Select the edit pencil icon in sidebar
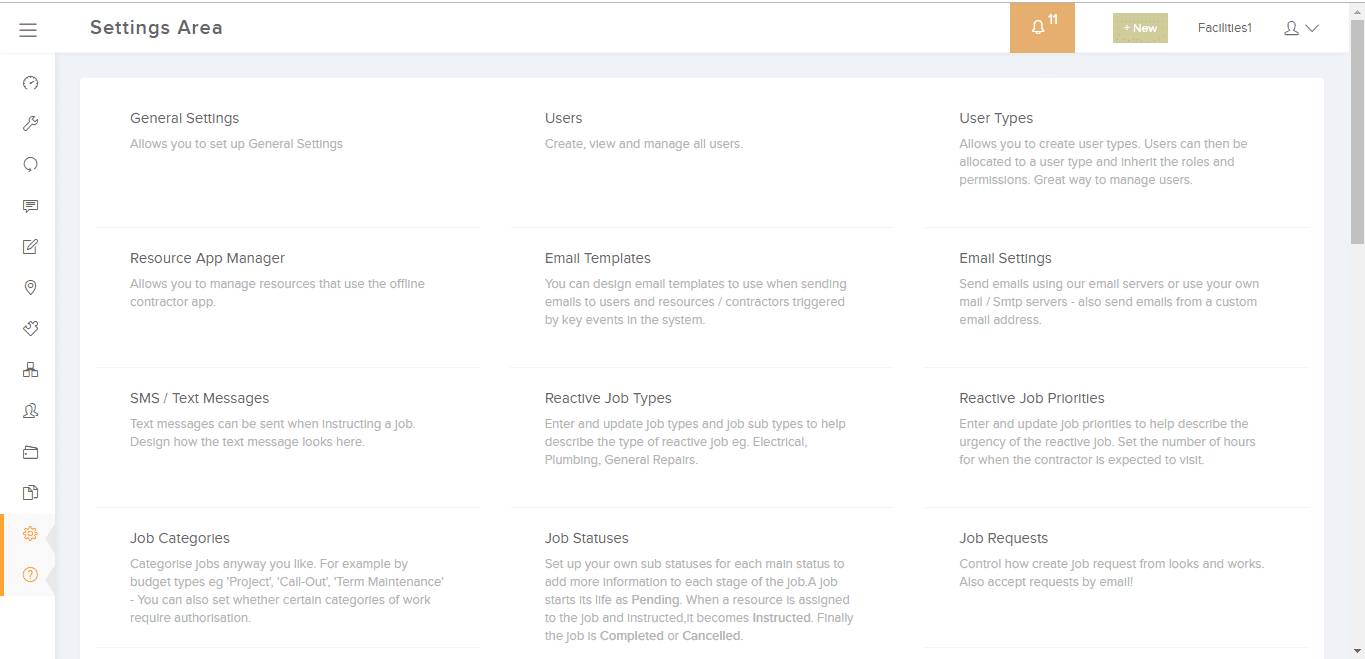This screenshot has height=659, width=1365. (x=30, y=247)
